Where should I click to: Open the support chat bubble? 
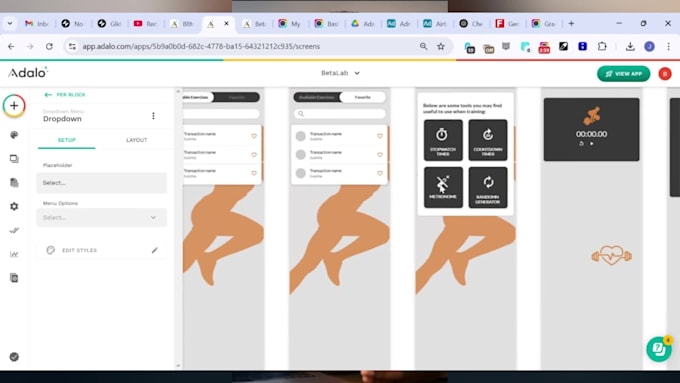[659, 349]
